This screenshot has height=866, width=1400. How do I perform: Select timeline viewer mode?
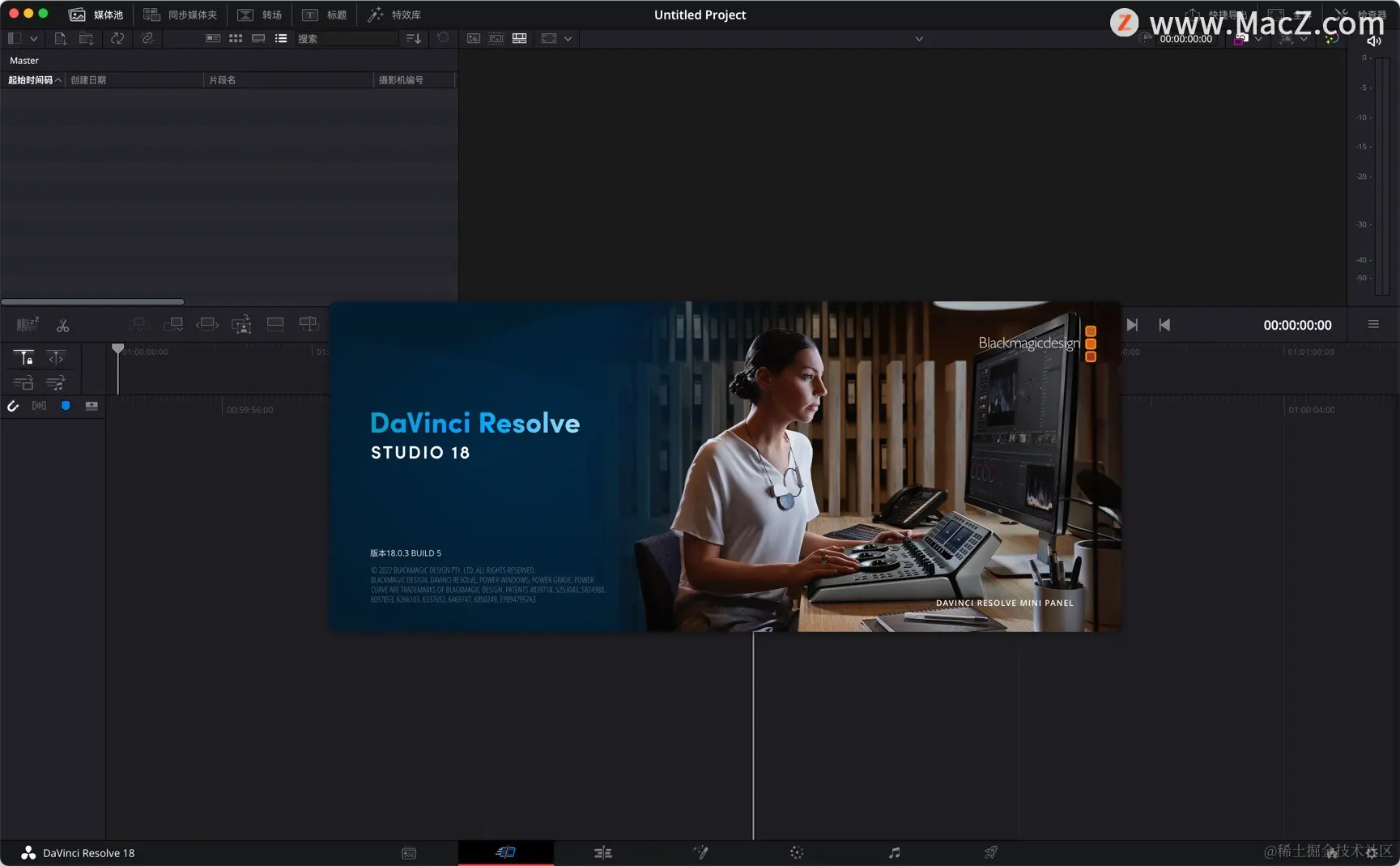(520, 38)
